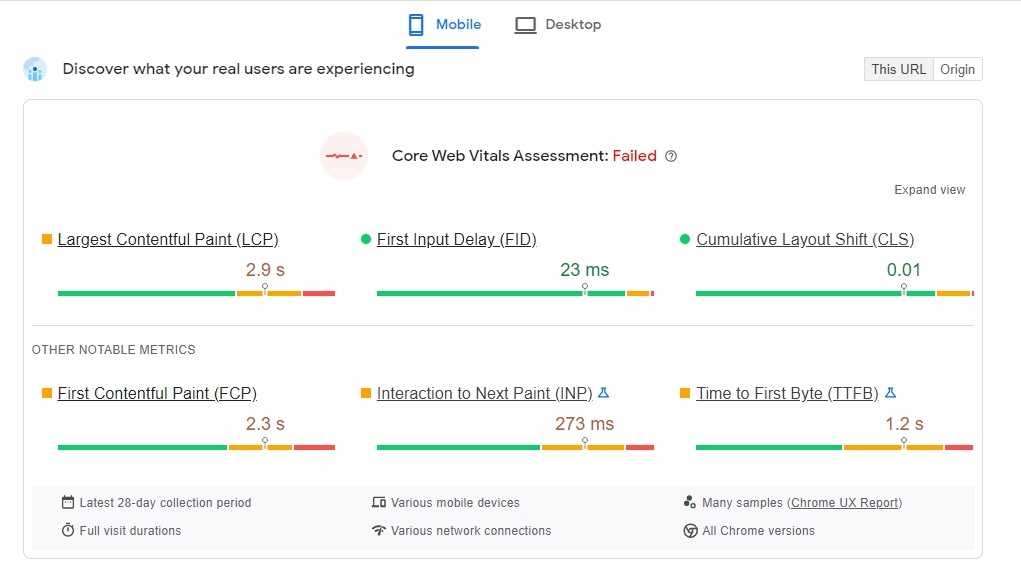
Task: Open First Contentful Paint (FCP) link
Action: (157, 393)
